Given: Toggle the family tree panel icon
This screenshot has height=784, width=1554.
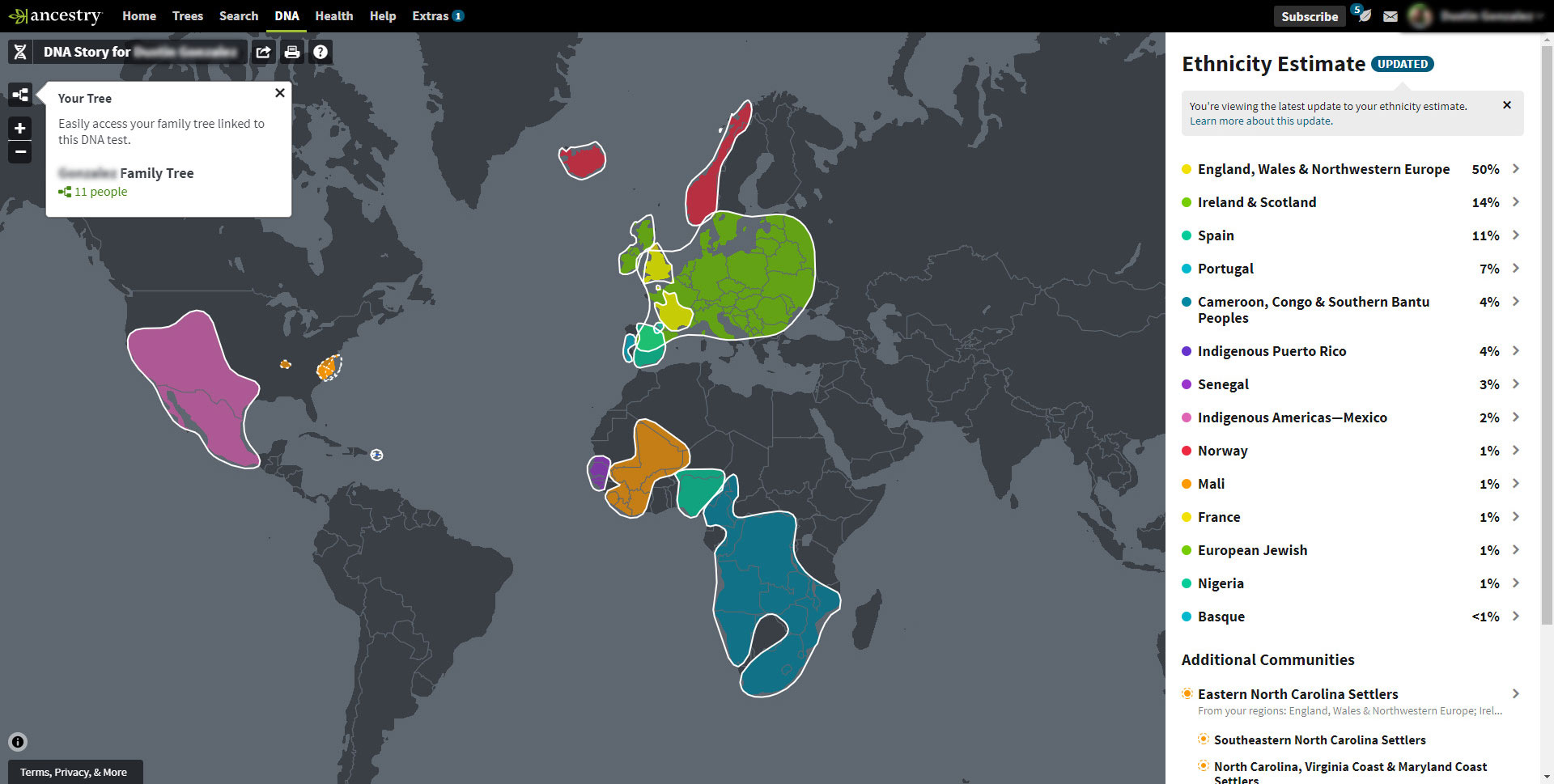Looking at the screenshot, I should coord(20,95).
